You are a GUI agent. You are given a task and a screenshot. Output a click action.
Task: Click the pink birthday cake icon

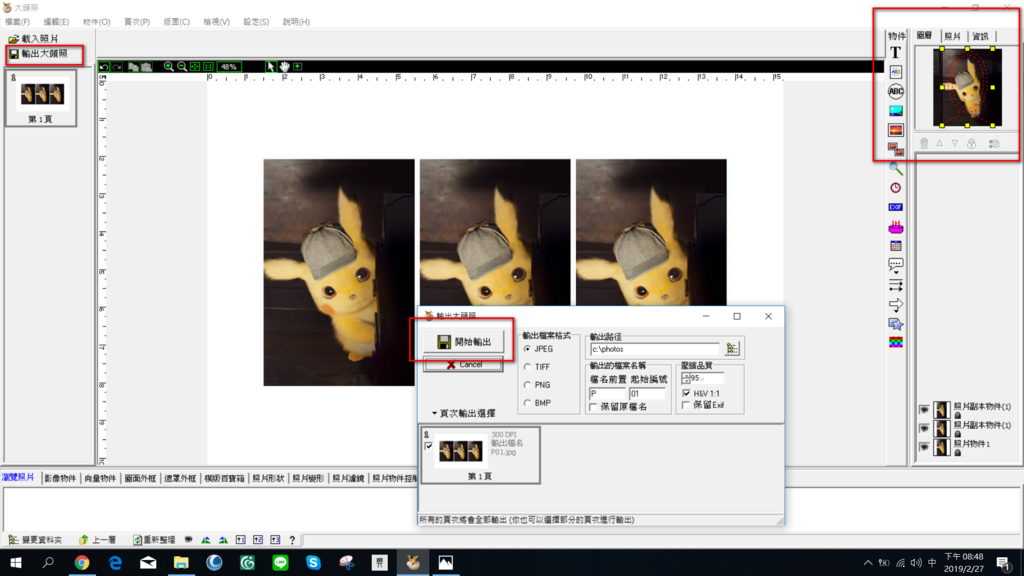[895, 227]
